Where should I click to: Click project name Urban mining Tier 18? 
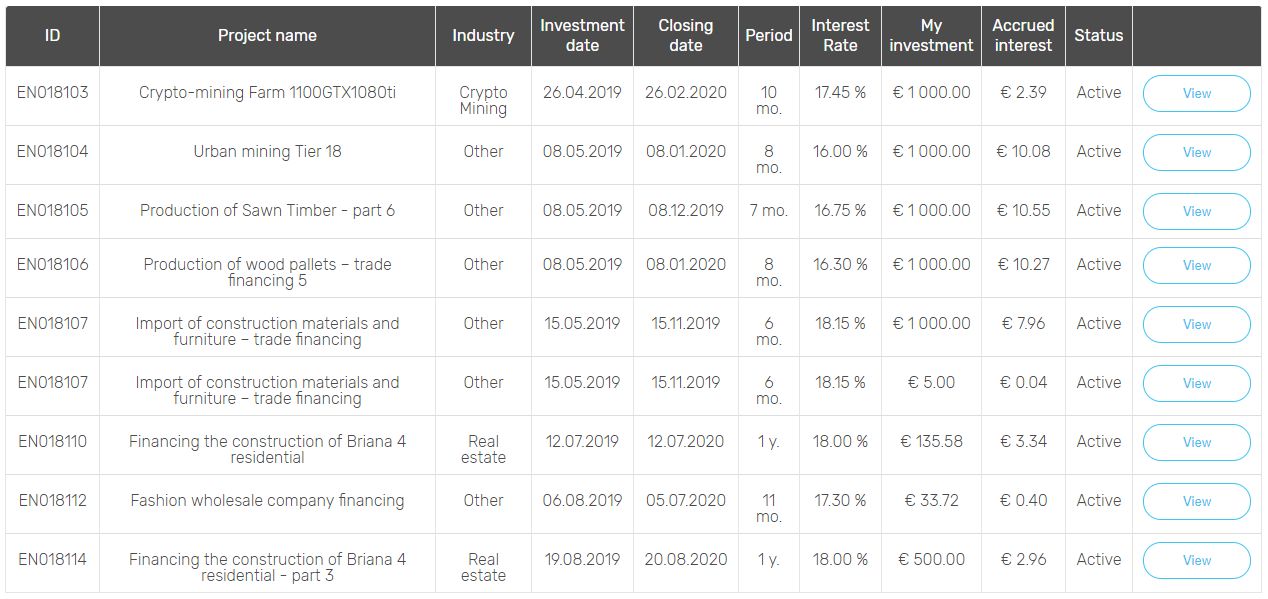coord(267,152)
